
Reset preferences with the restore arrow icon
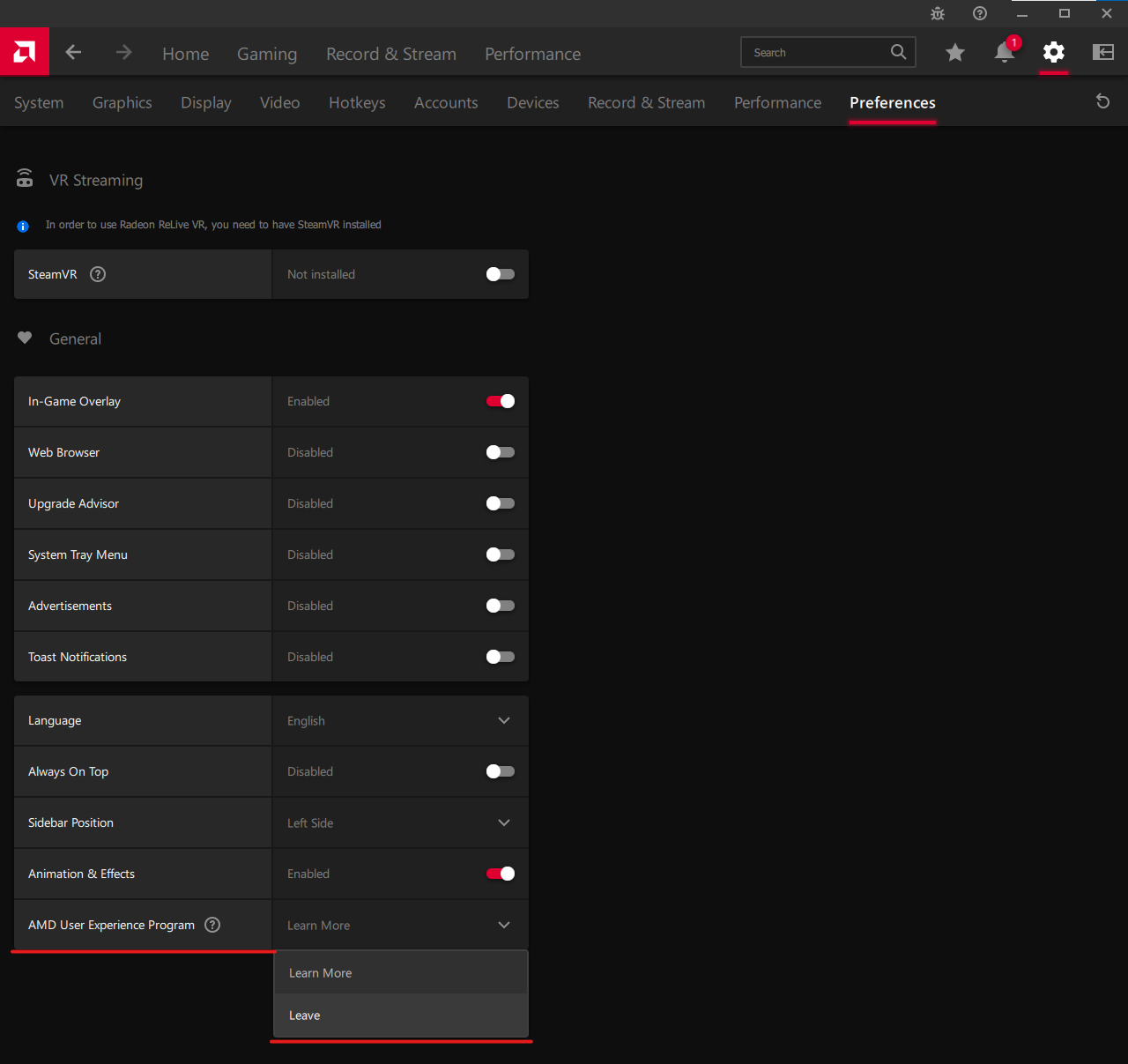(1102, 101)
